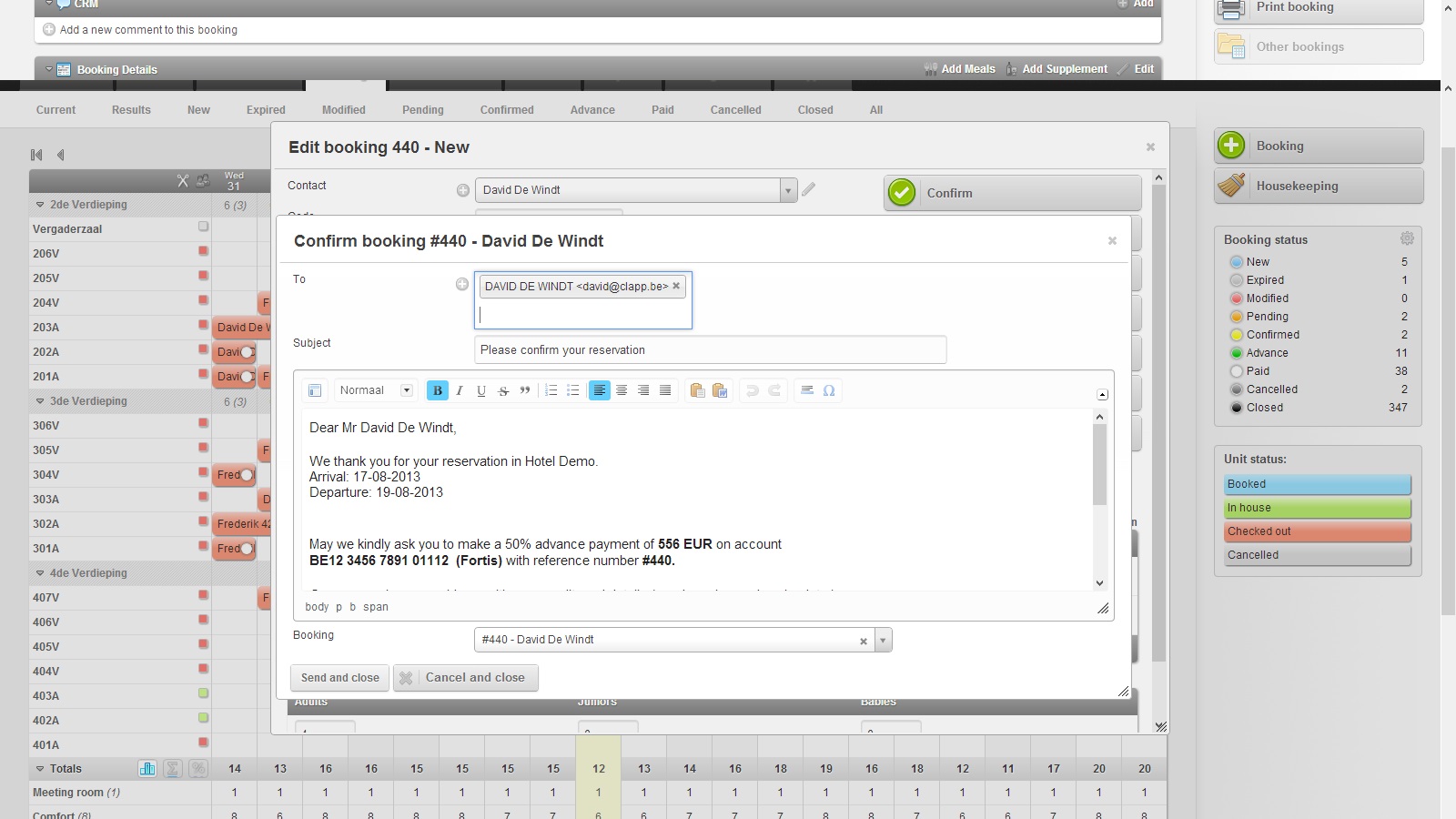Screen dimensions: 1456x819
Task: Click the sum icon in the Totals row
Action: coord(173,769)
